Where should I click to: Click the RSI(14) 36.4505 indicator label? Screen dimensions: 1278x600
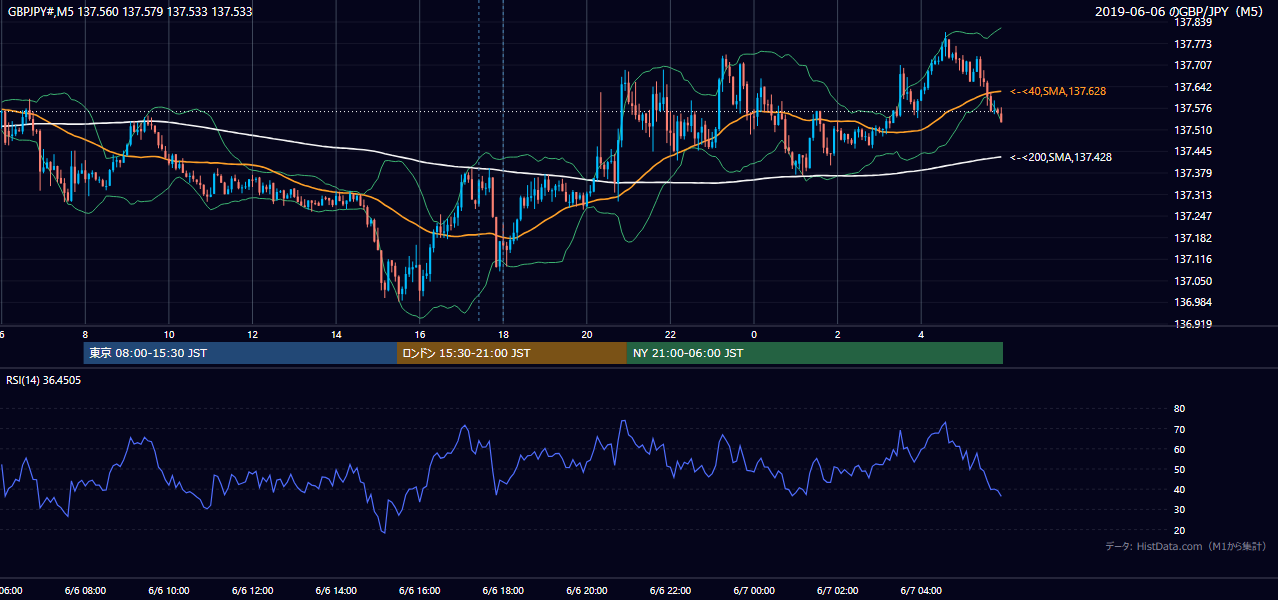click(x=44, y=380)
